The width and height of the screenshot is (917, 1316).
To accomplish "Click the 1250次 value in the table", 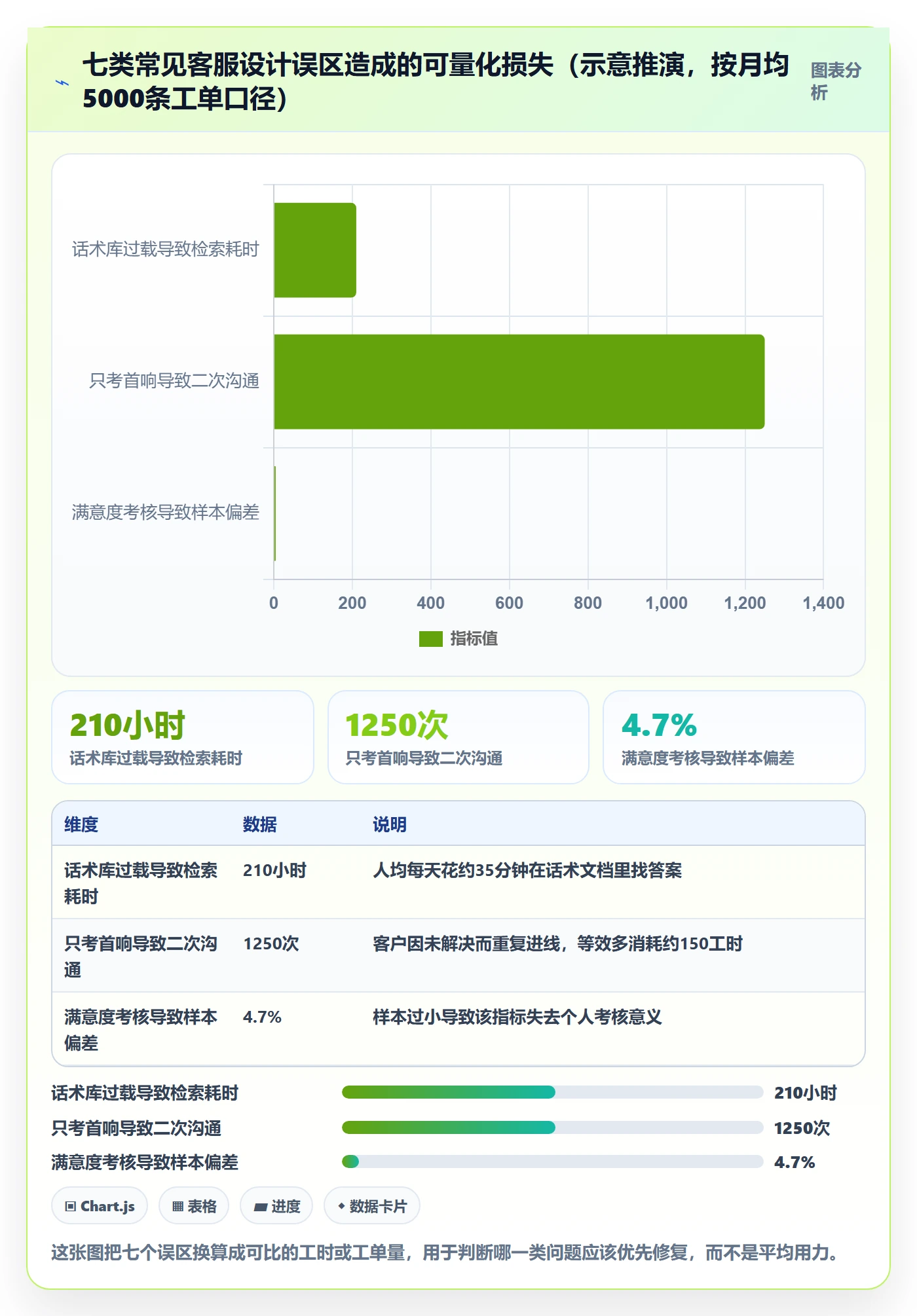I will 271,943.
